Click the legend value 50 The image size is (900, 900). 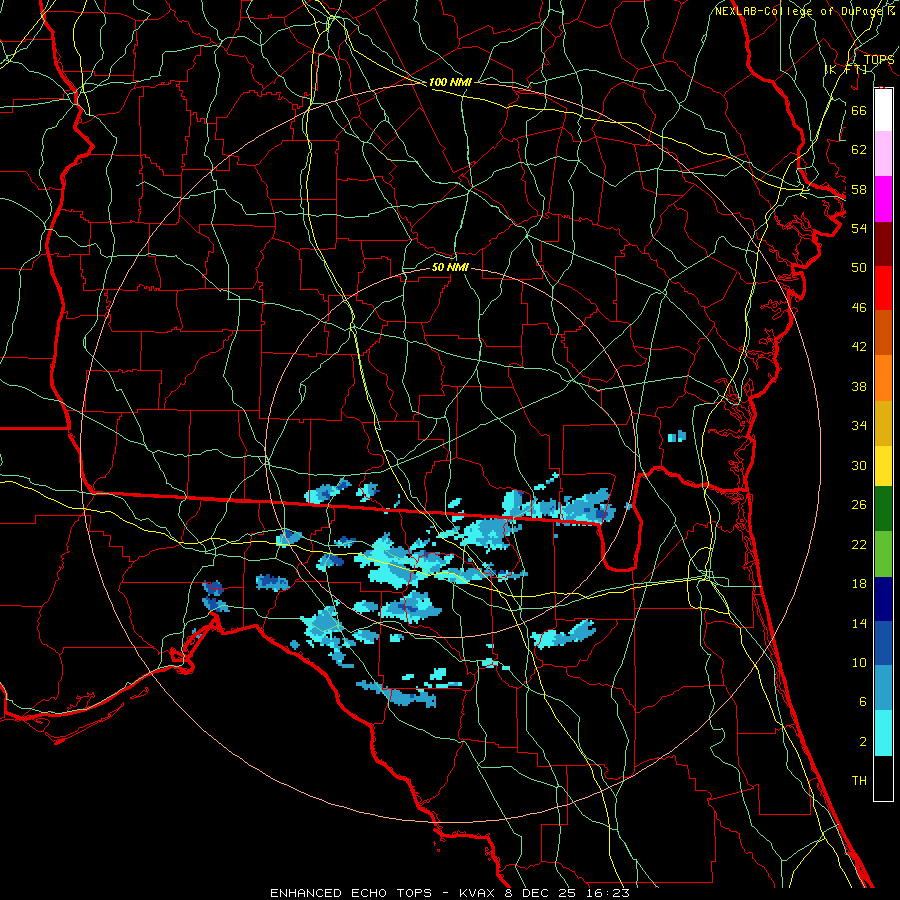coord(859,268)
